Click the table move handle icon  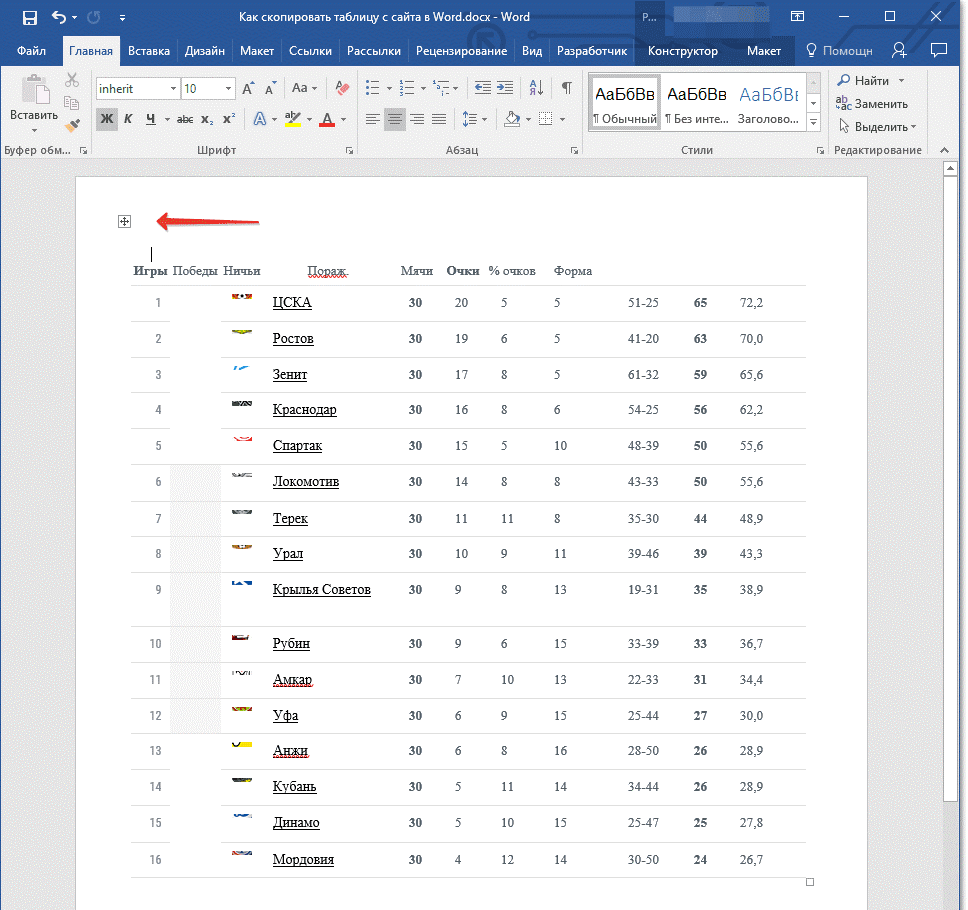(x=124, y=222)
